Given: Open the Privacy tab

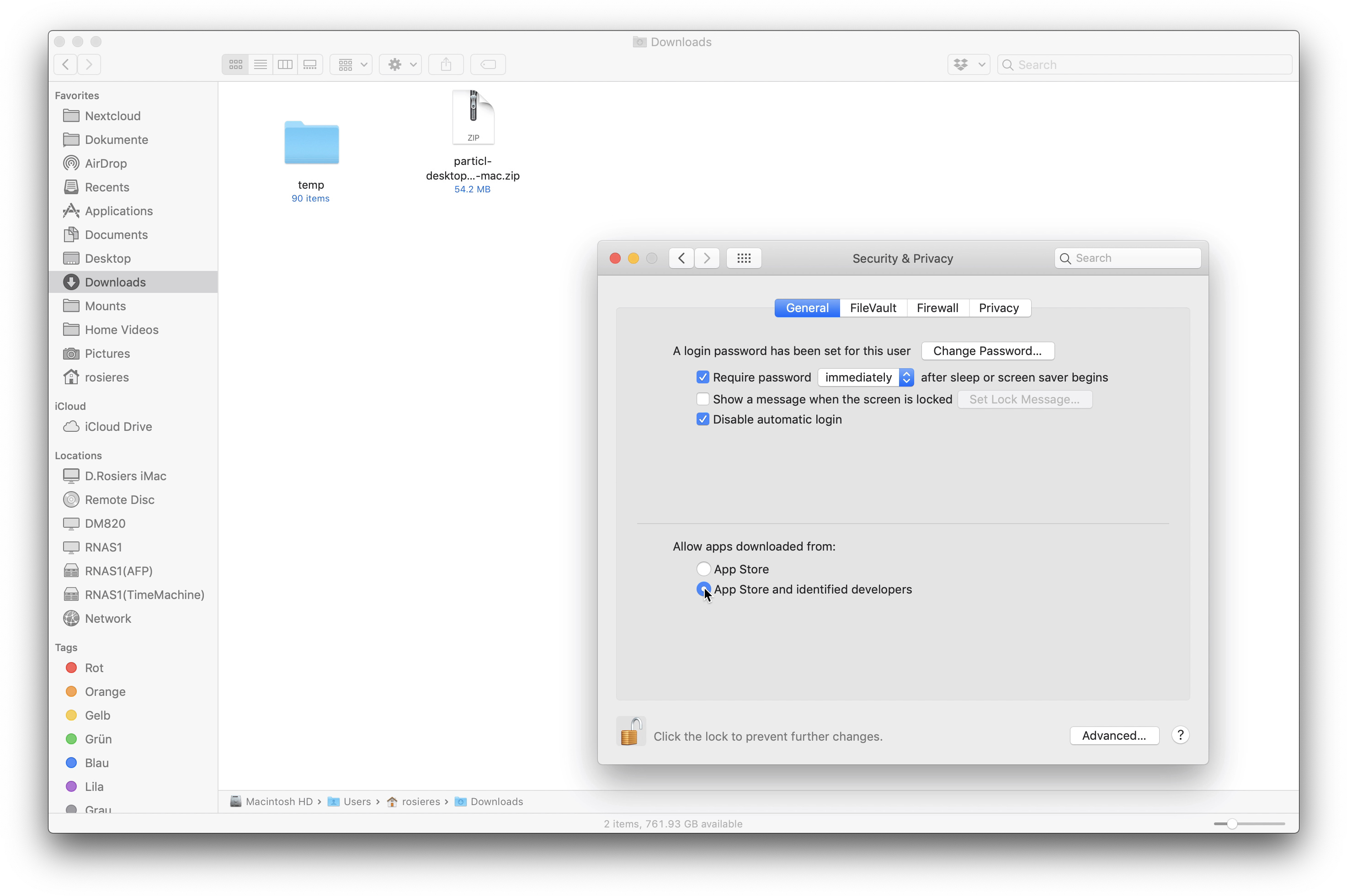Looking at the screenshot, I should (x=998, y=308).
